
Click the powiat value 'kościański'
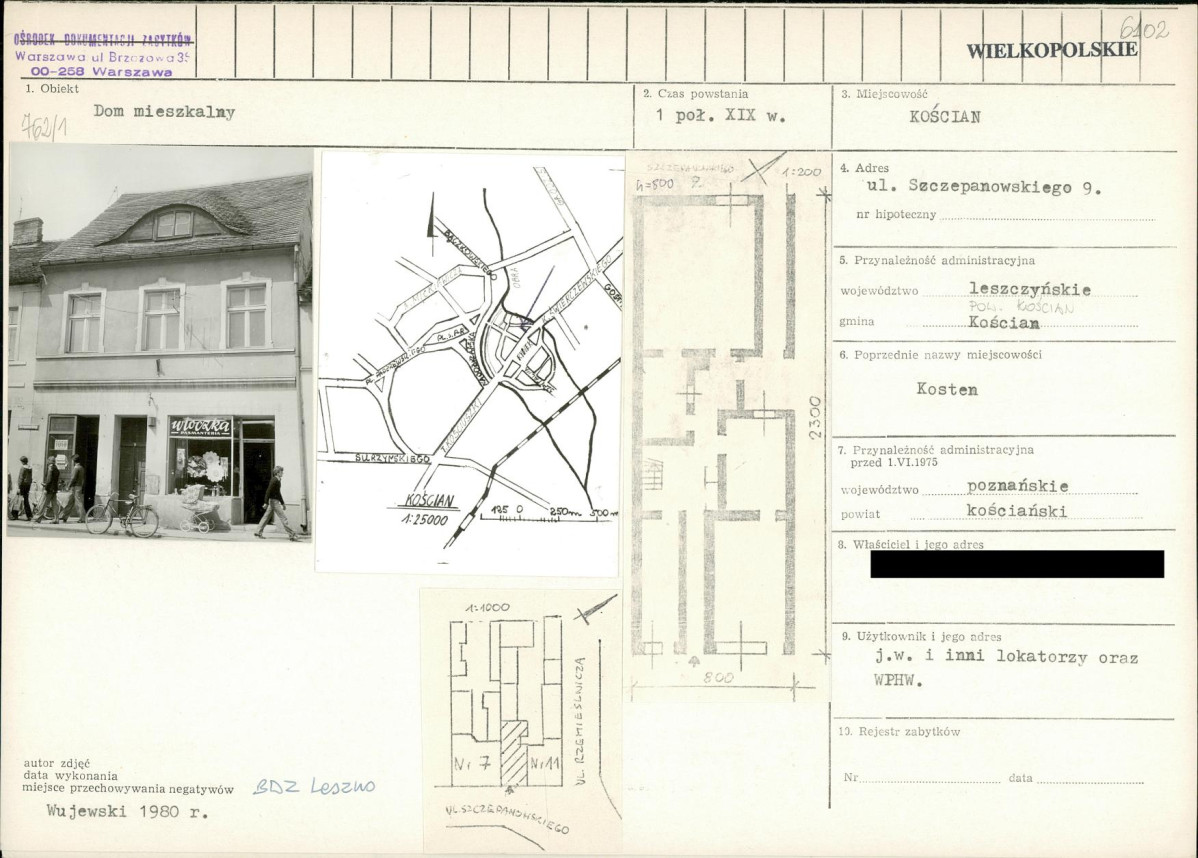(x=1016, y=510)
